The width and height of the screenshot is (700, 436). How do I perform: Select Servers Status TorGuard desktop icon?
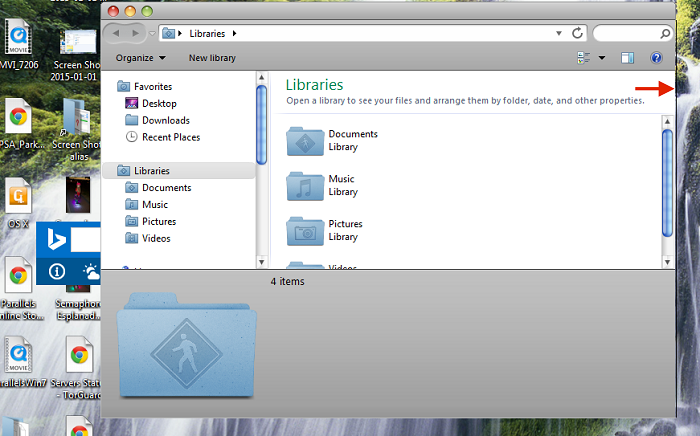pyautogui.click(x=77, y=368)
